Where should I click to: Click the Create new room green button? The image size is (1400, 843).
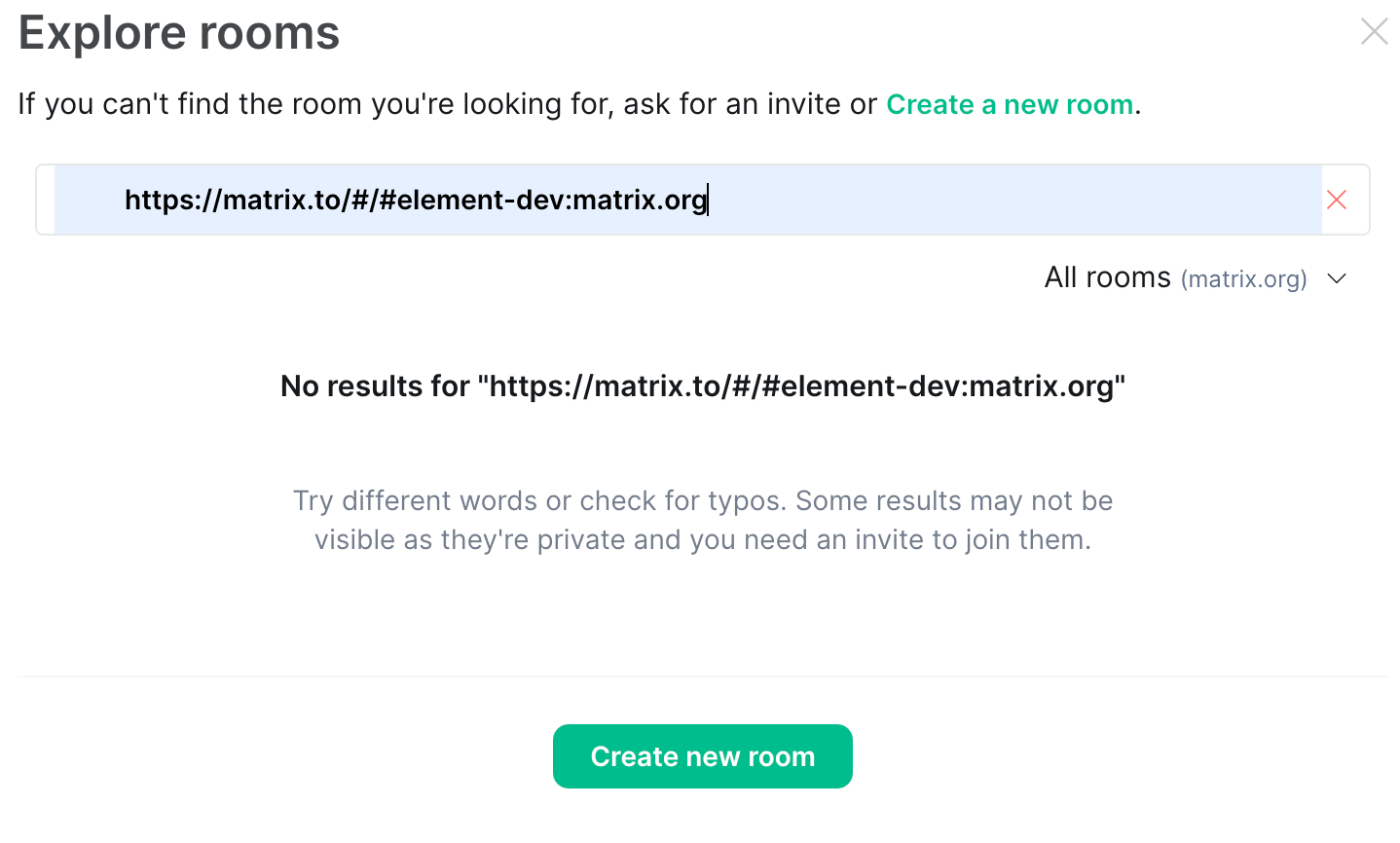pos(702,756)
